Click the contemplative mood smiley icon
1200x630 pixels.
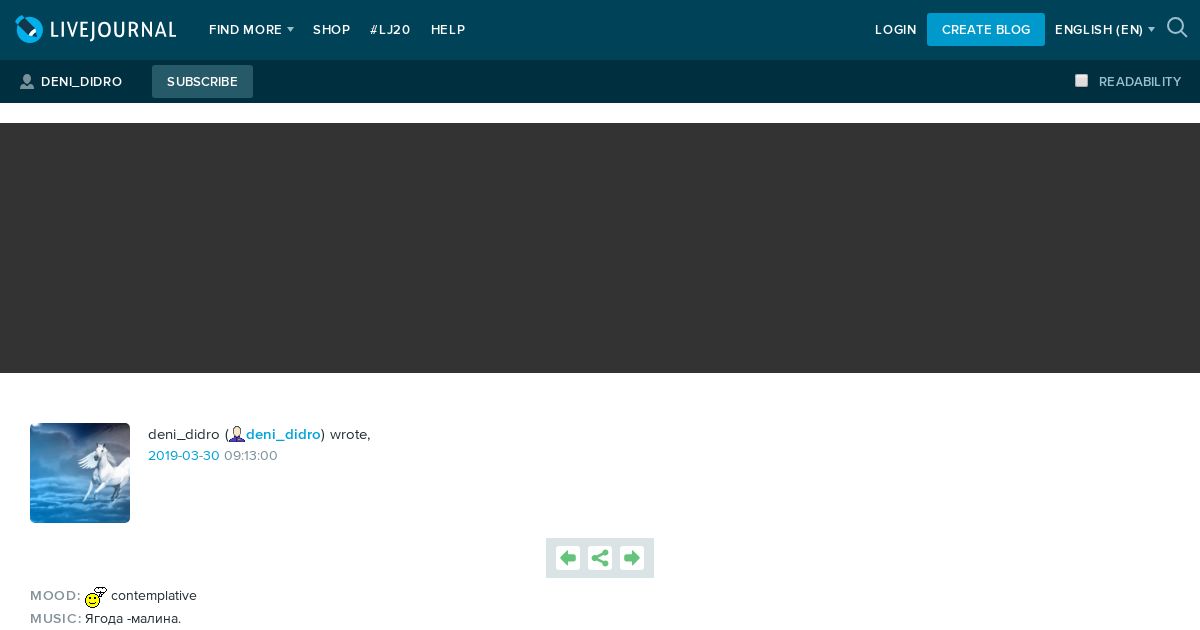pyautogui.click(x=96, y=597)
